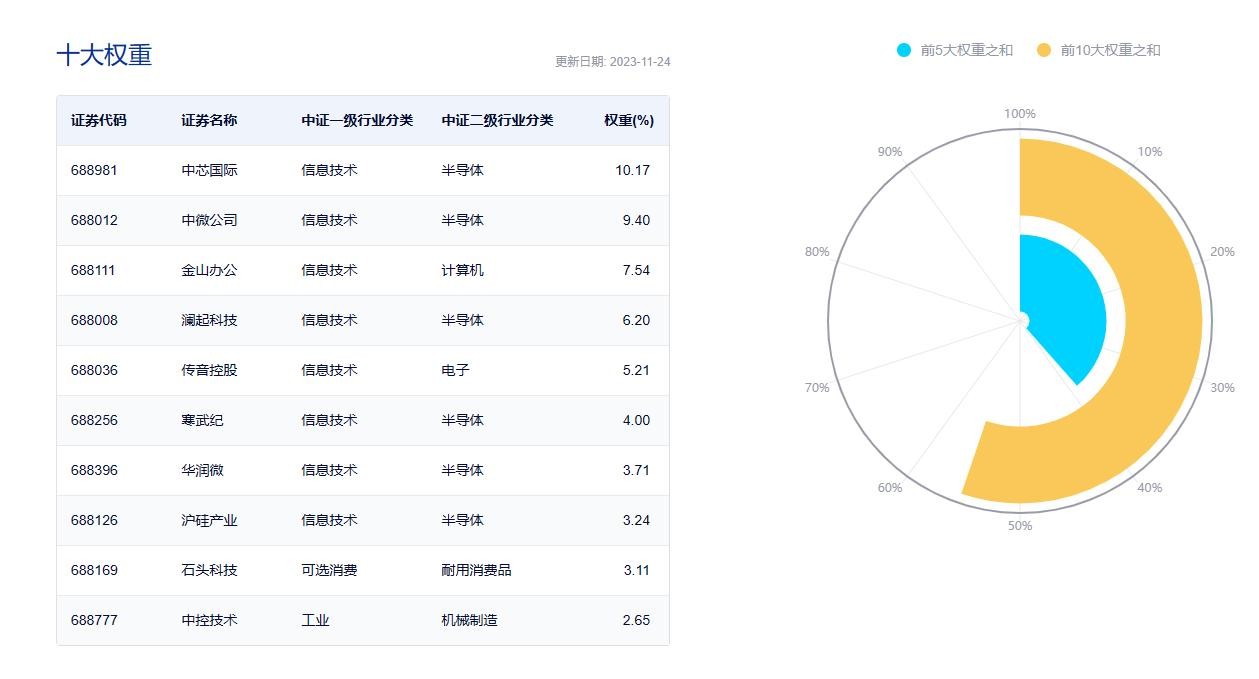Screen dimensions: 1259x679
Task: Click security code 688256
Action: click(x=94, y=420)
